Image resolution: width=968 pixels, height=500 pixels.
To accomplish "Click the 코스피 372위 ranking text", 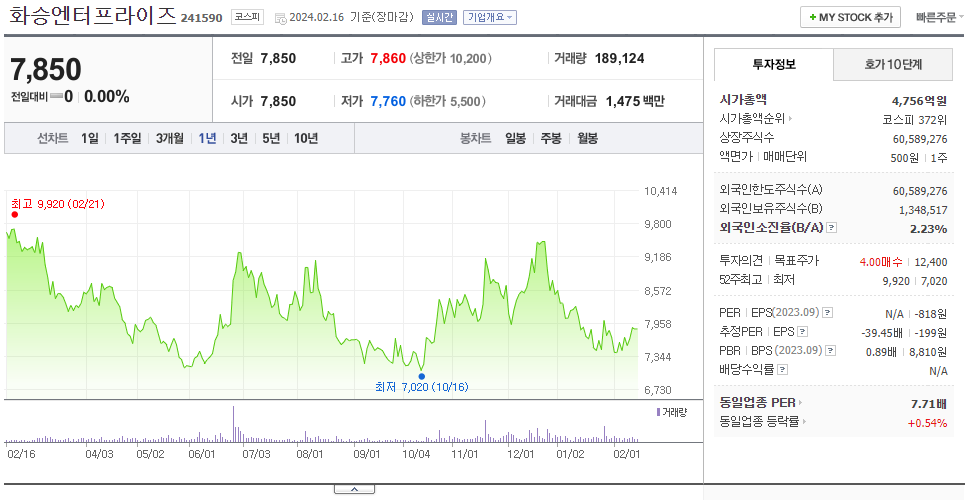I will coord(915,119).
